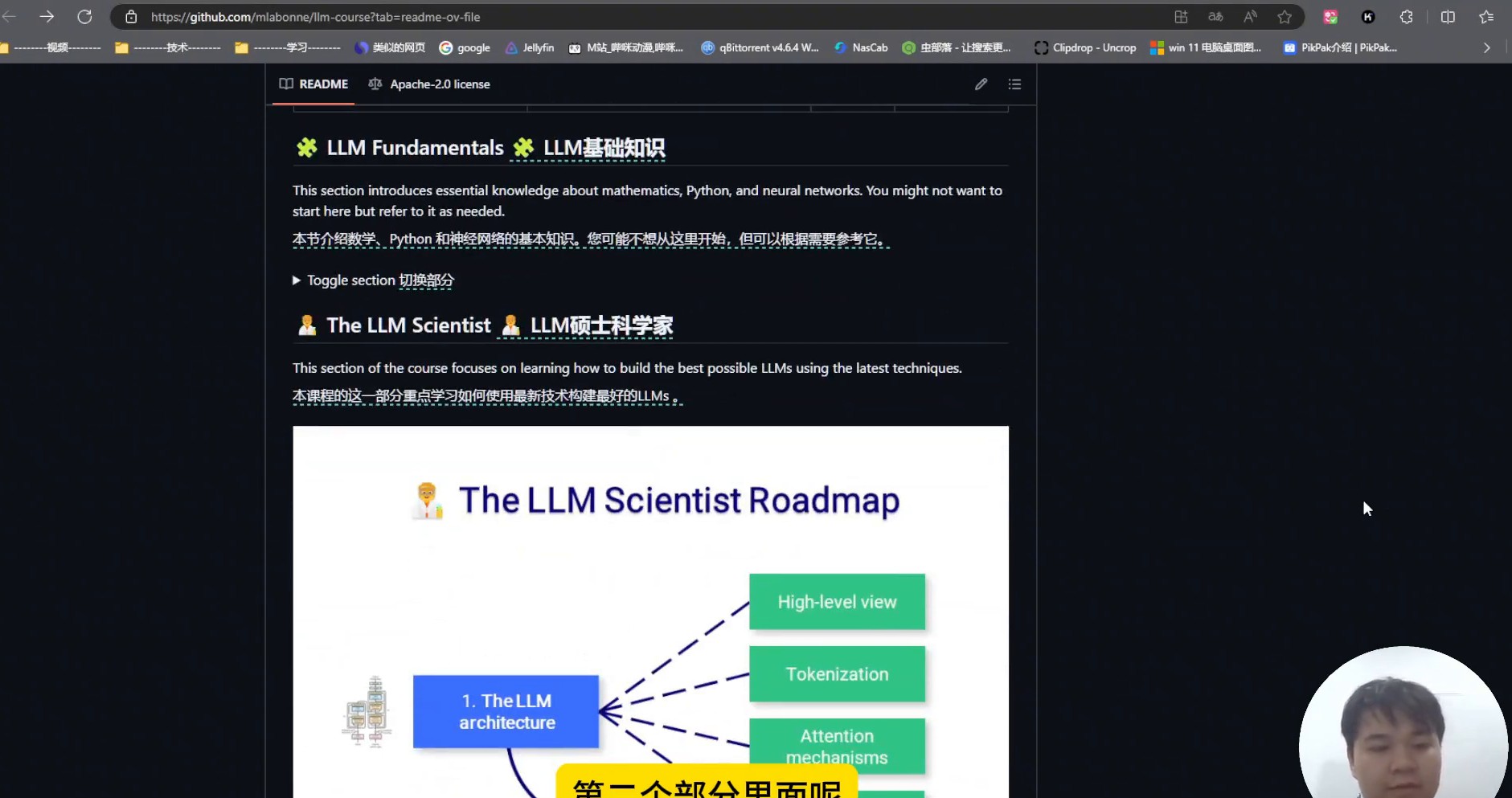Click the edit README pencil icon

point(981,84)
